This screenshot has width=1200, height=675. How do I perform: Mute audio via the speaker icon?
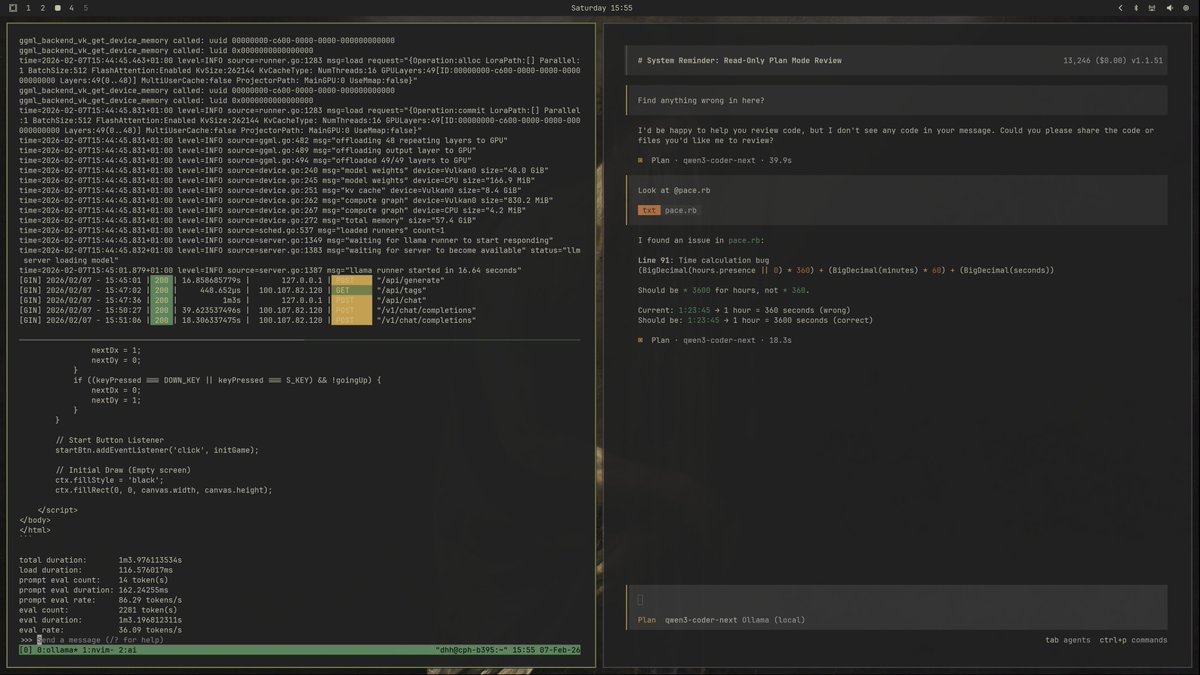click(1170, 8)
